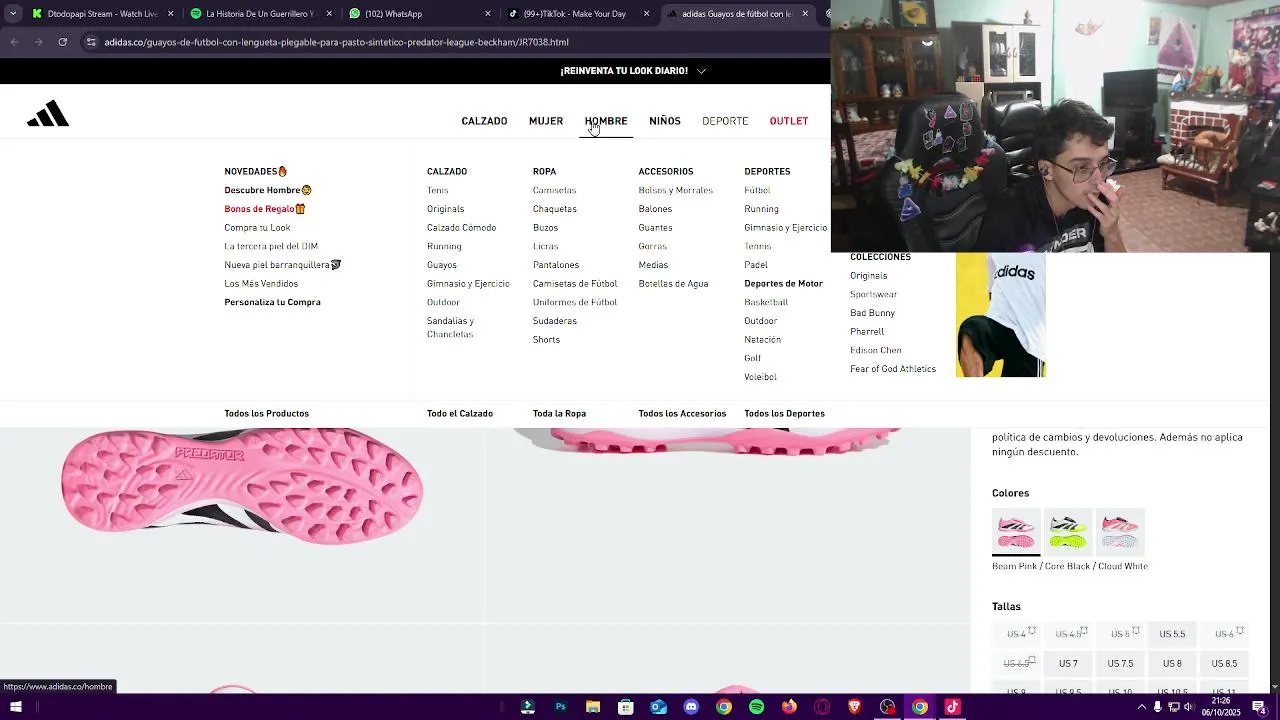The height and width of the screenshot is (720, 1280).
Task: Expand the Reinventa tu look diario banner
Action: [x=701, y=71]
